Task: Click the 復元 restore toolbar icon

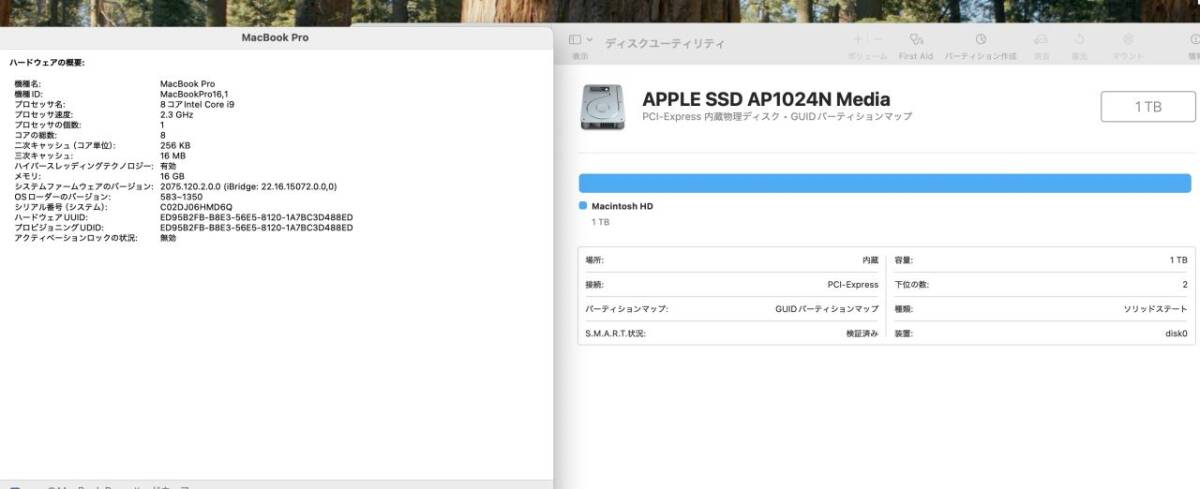Action: [1079, 40]
